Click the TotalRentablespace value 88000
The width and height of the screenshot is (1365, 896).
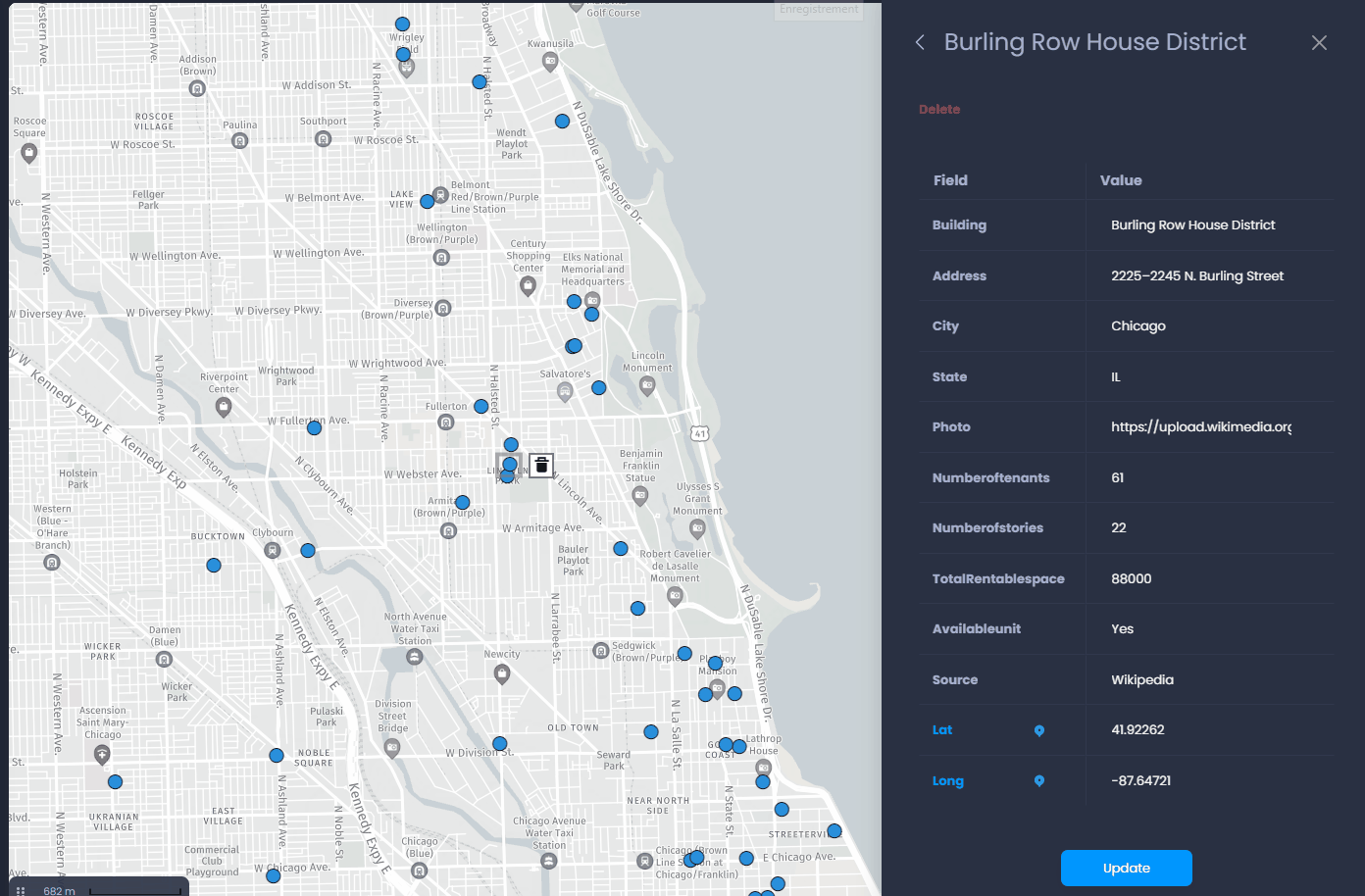point(1131,578)
